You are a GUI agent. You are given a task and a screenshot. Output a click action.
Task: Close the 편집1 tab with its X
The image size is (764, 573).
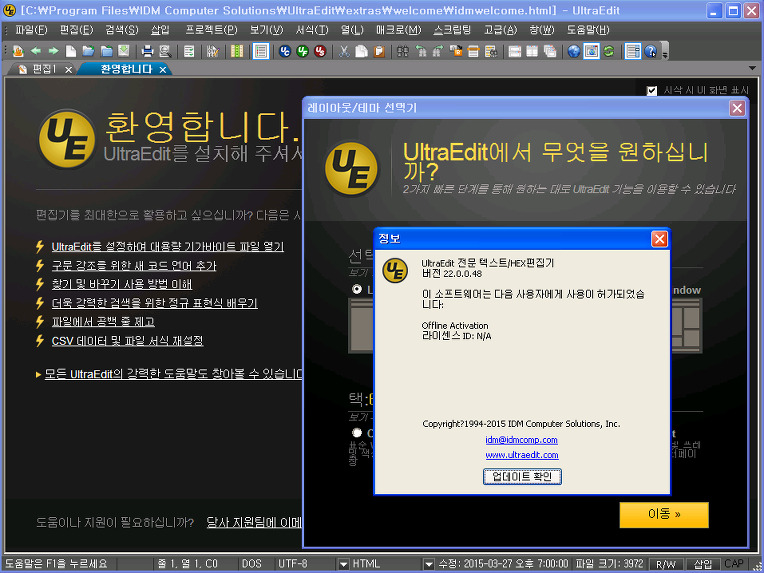pos(69,70)
